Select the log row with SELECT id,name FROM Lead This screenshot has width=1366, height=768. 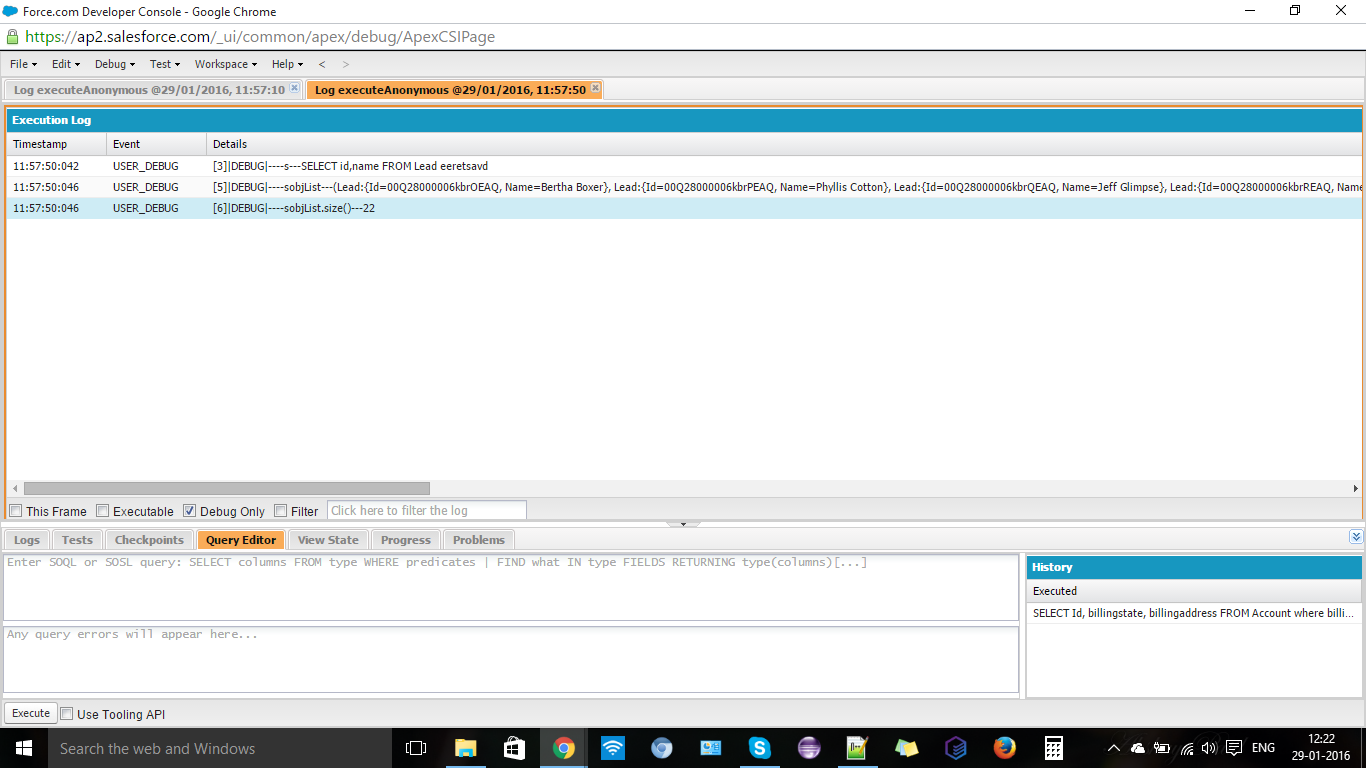pos(684,166)
